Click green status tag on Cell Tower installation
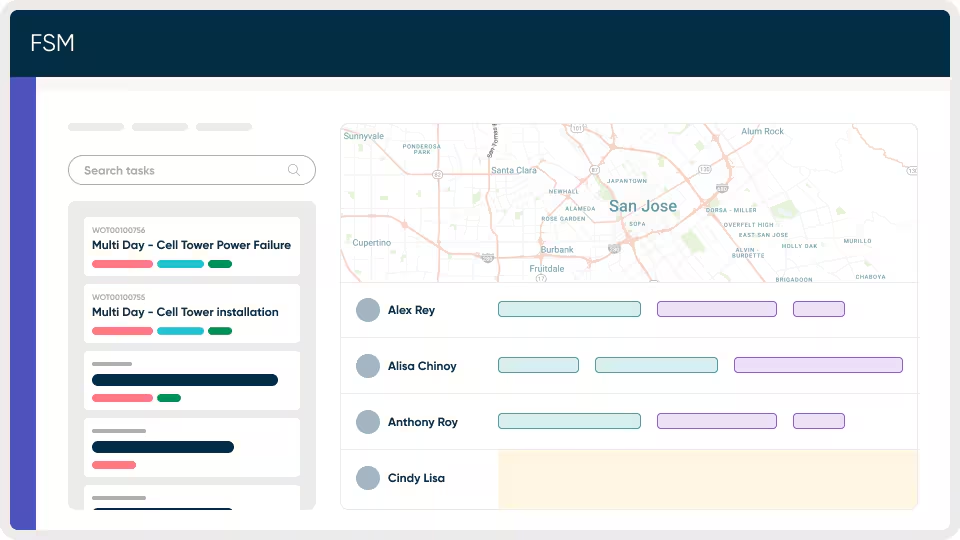Image resolution: width=960 pixels, height=540 pixels. pos(220,331)
